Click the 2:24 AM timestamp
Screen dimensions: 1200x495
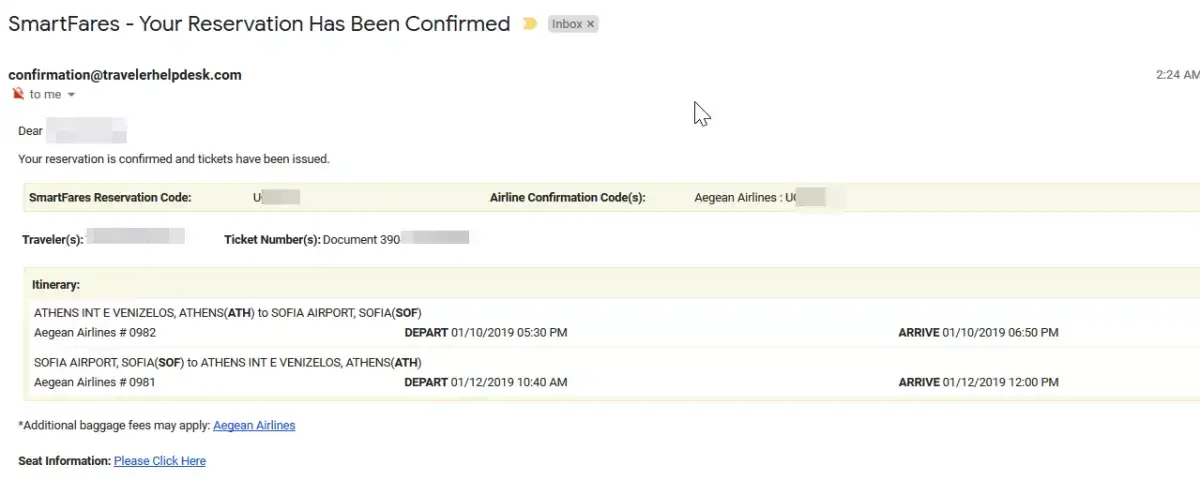(1178, 75)
